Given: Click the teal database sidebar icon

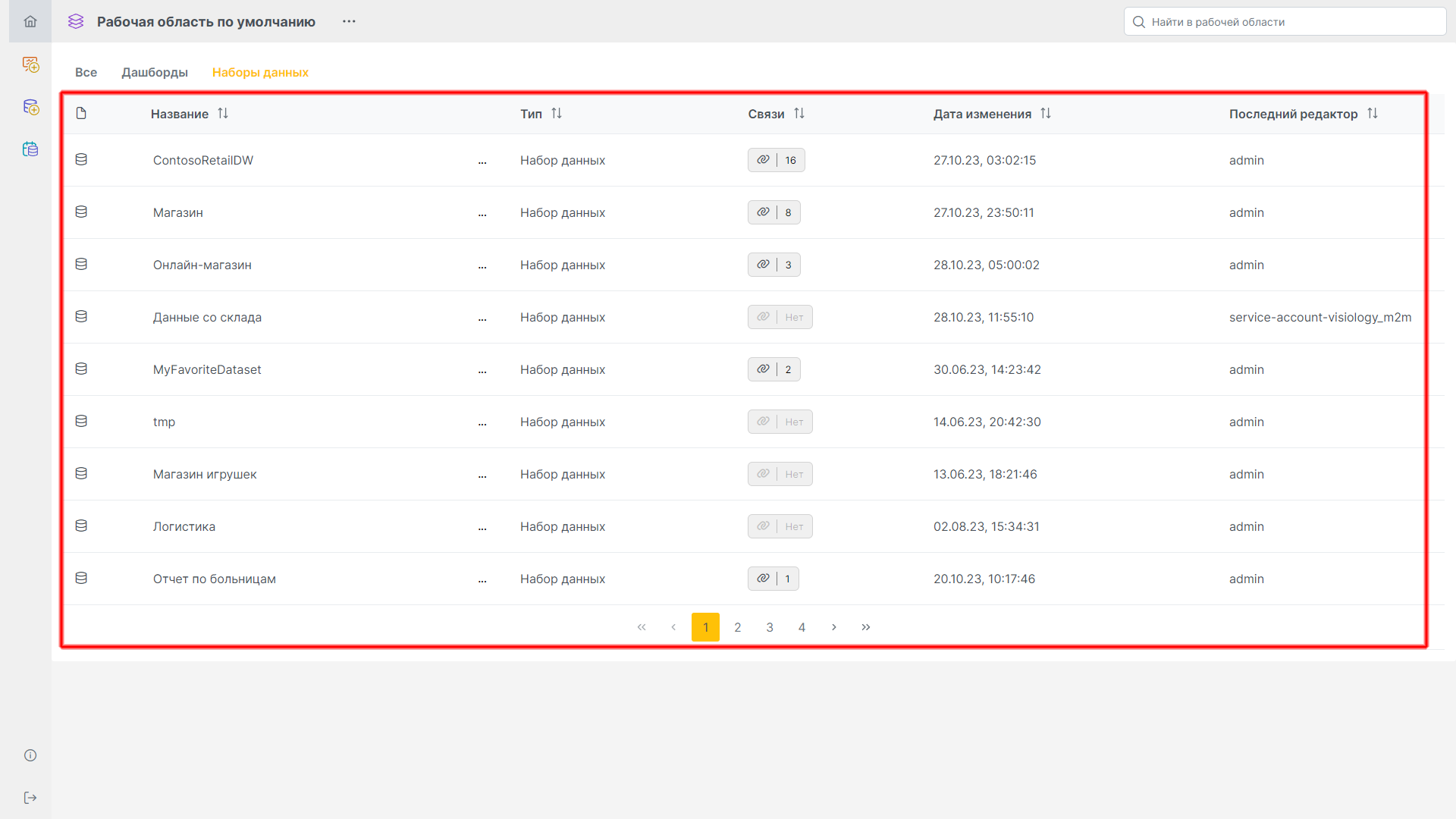Looking at the screenshot, I should click(30, 149).
